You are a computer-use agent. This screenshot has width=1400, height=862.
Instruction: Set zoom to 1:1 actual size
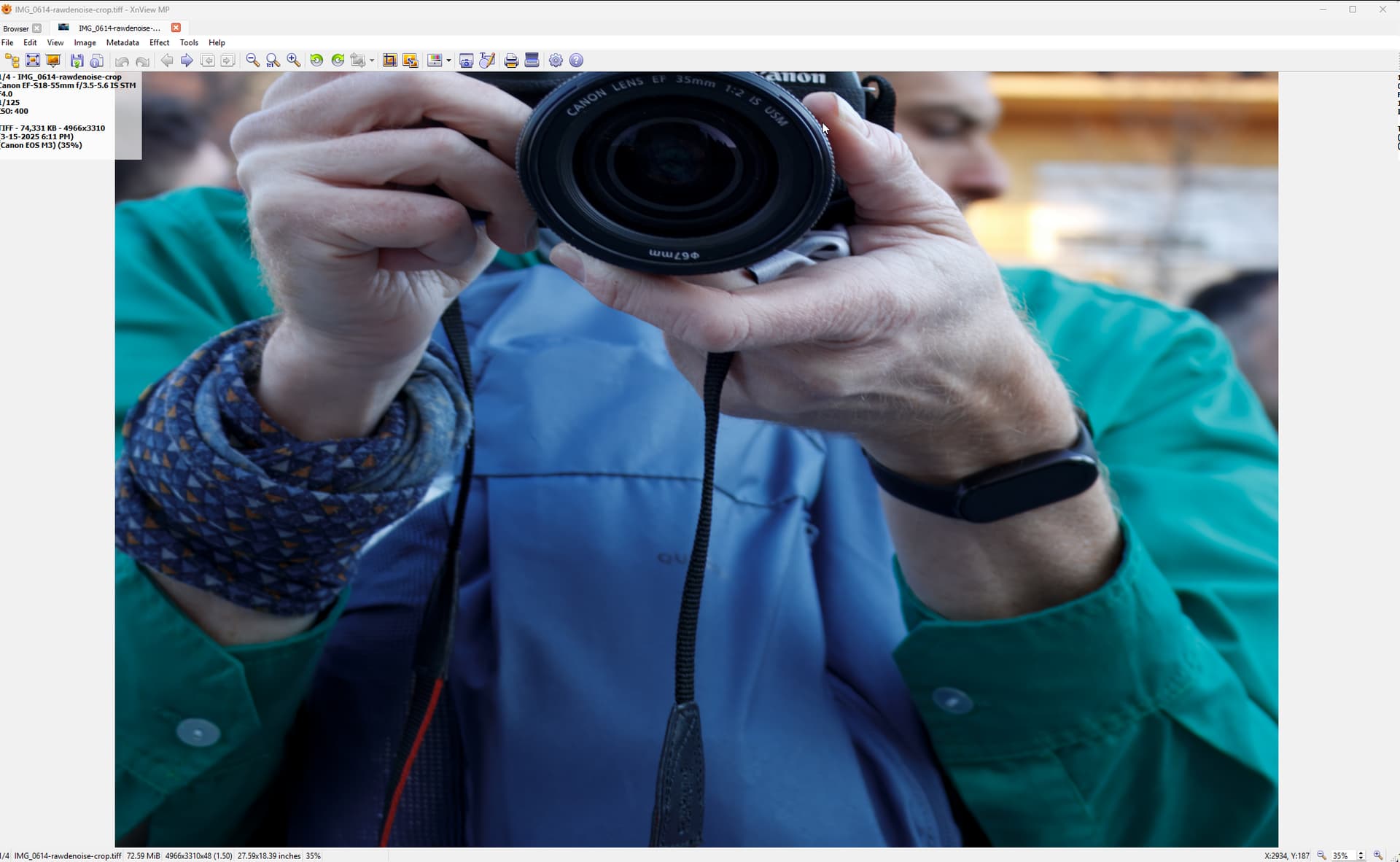coord(273,61)
